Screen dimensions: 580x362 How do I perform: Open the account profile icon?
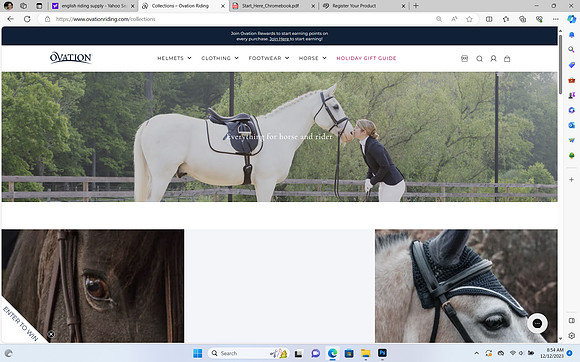(x=493, y=58)
